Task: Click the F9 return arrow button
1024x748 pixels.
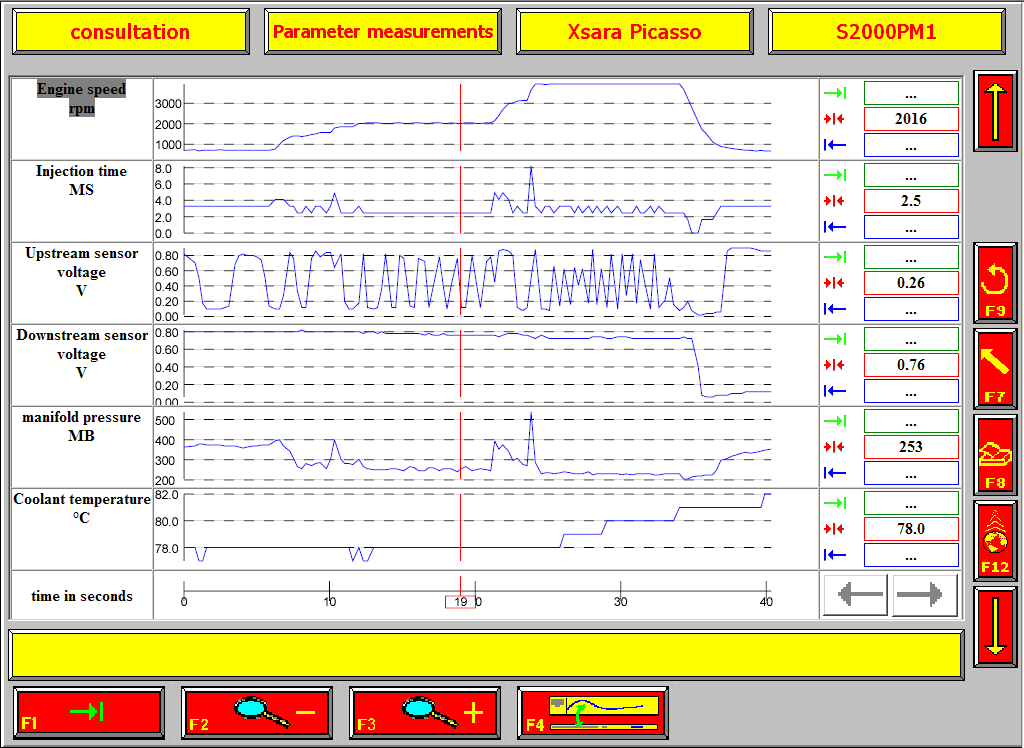Action: [x=995, y=283]
